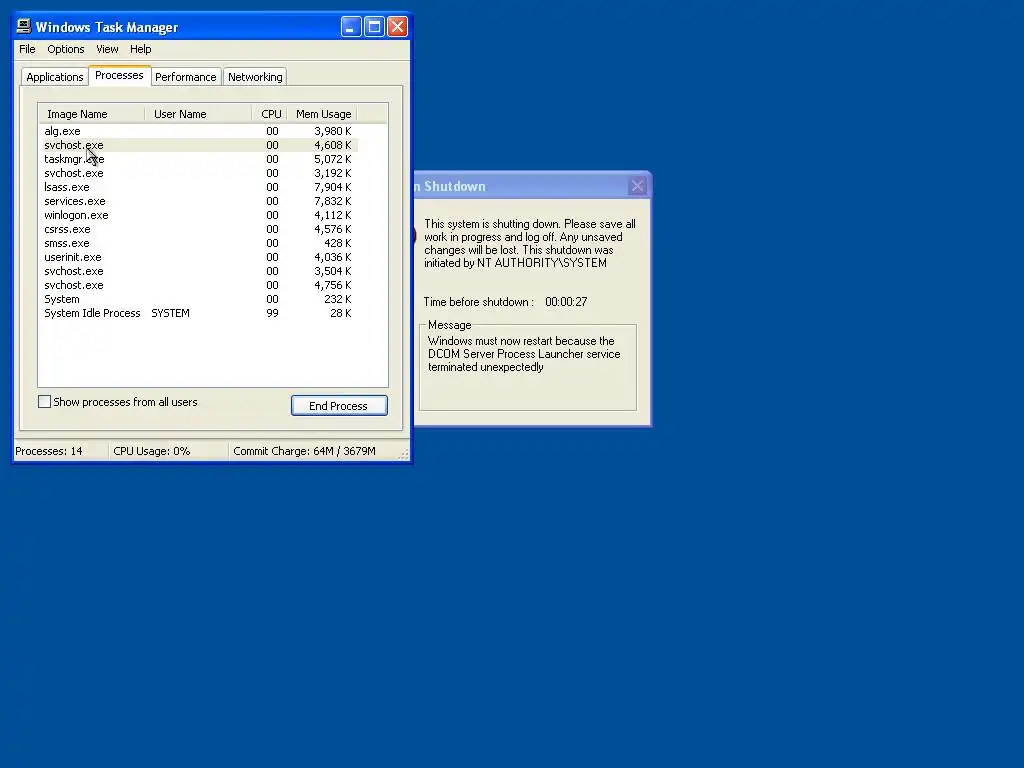Select the winlogon.exe process

tap(199, 216)
